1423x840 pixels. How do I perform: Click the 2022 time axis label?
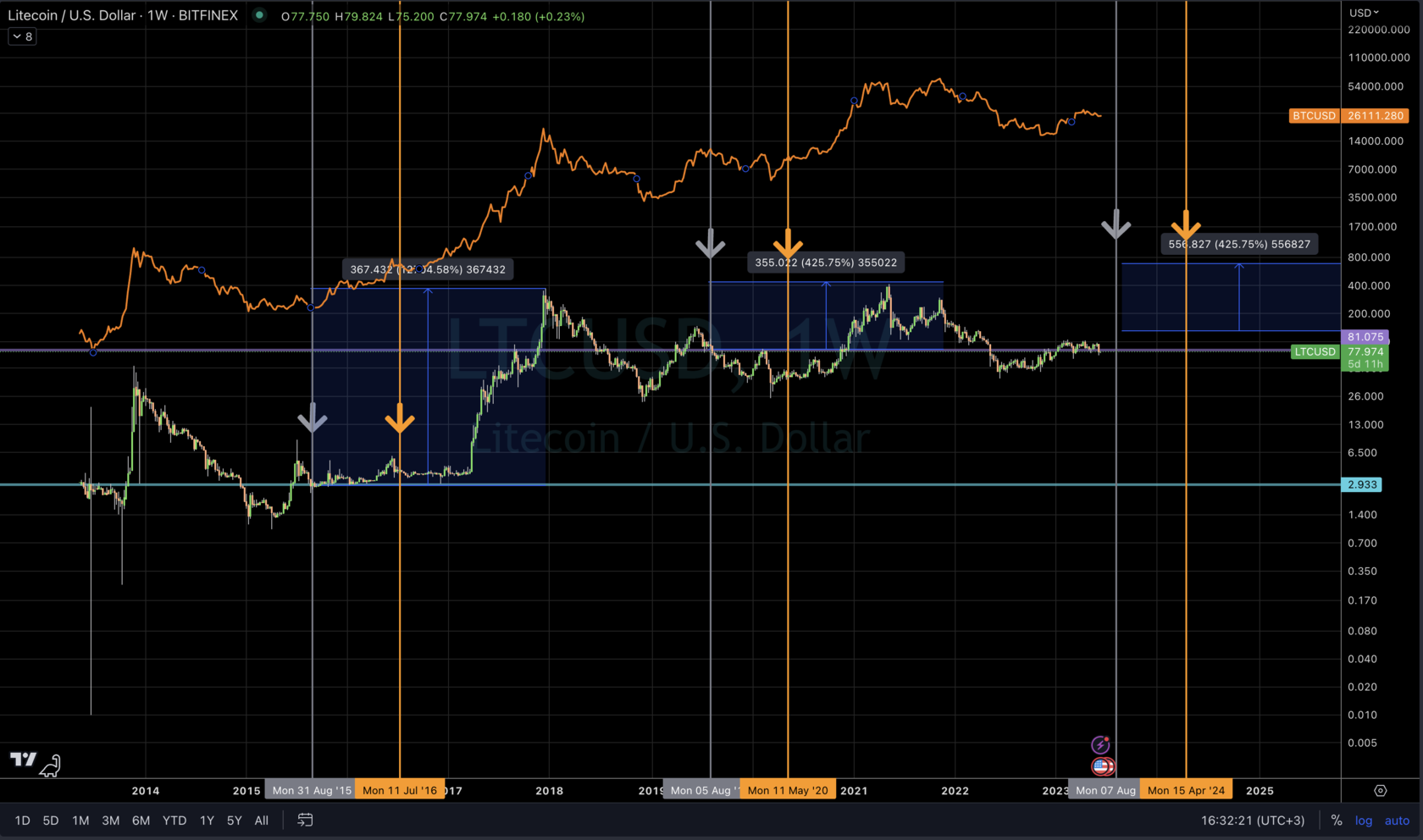click(955, 790)
